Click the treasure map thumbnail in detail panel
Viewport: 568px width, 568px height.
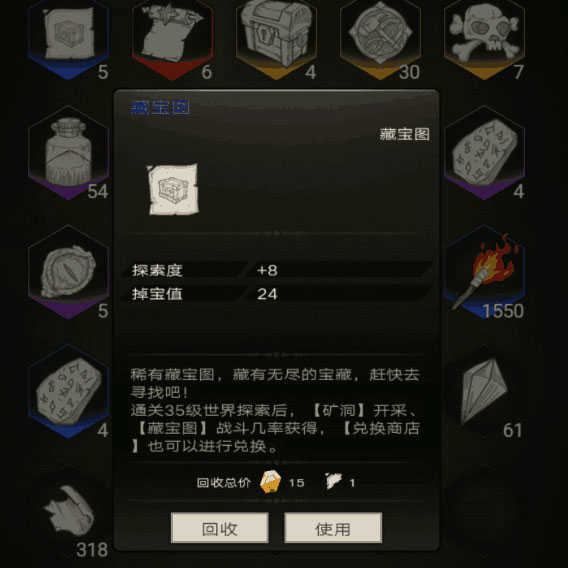173,189
